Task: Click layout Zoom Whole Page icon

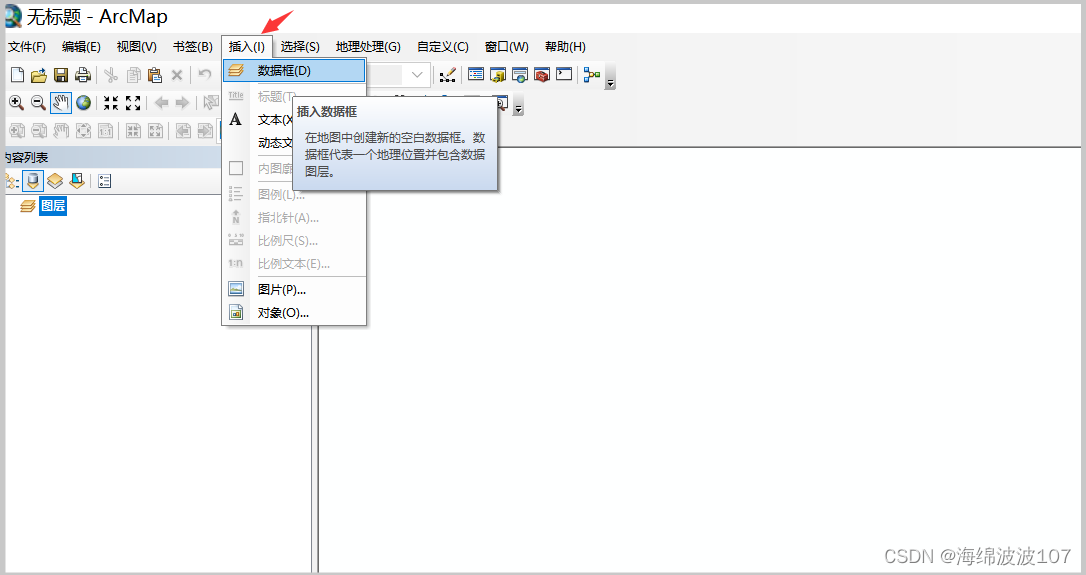Action: pos(83,130)
